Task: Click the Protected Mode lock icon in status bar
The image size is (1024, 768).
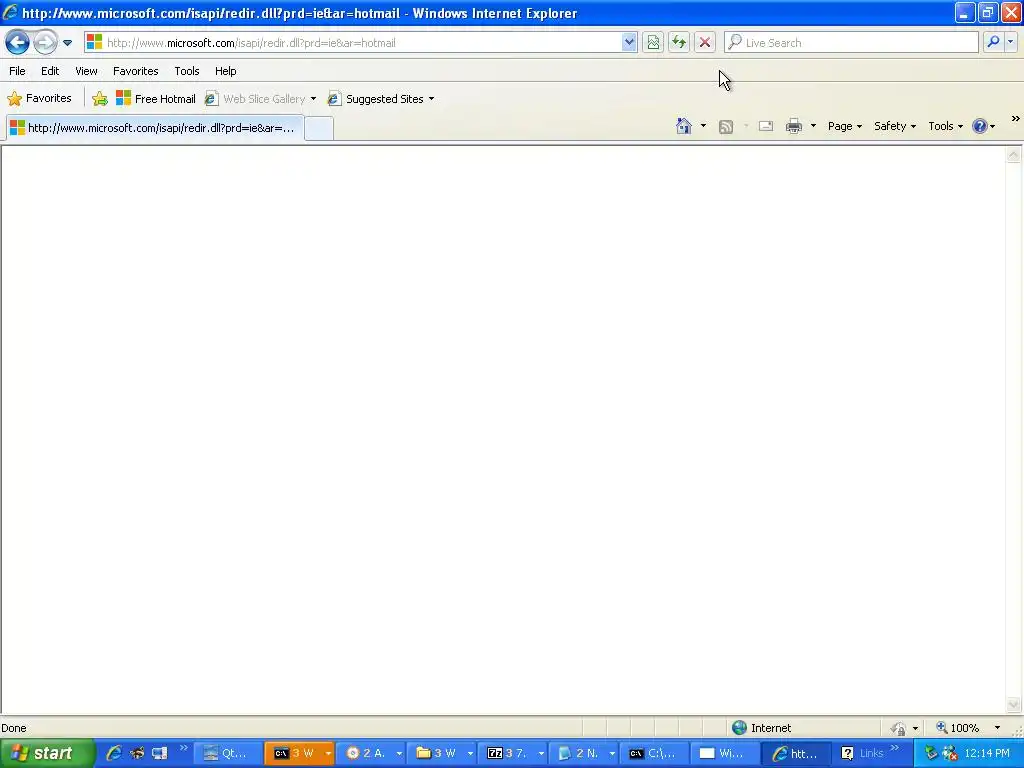Action: 899,728
